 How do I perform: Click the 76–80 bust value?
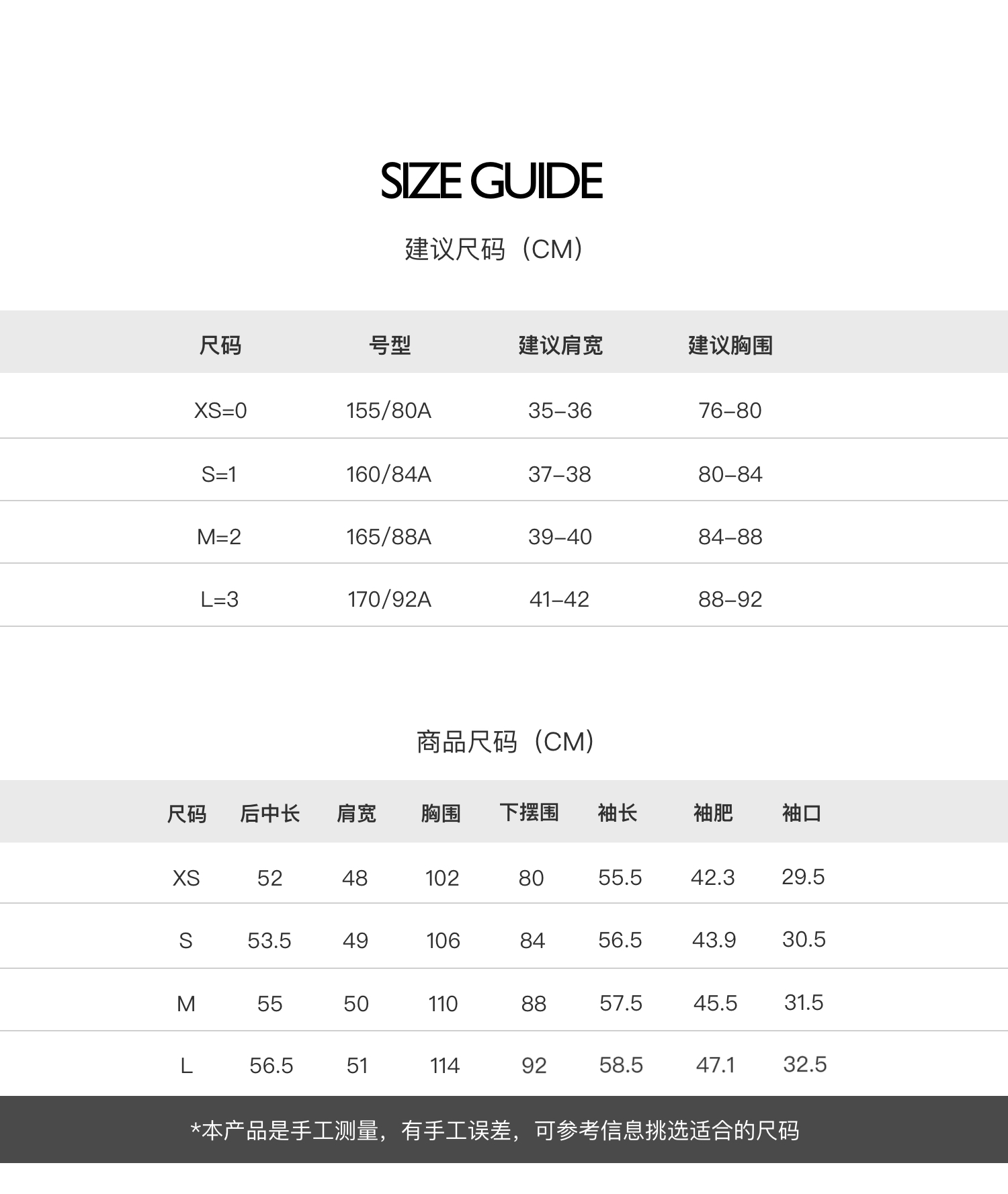coord(730,410)
